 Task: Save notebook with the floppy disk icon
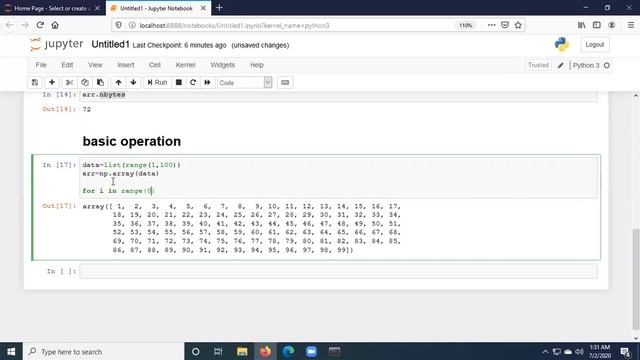tap(35, 82)
